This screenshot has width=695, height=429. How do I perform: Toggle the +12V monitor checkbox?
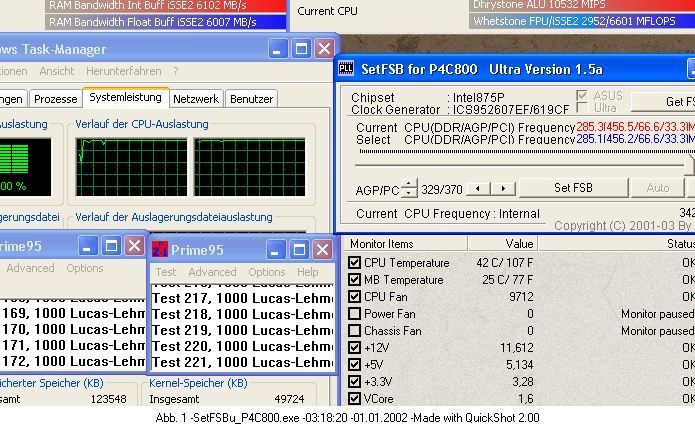point(354,347)
